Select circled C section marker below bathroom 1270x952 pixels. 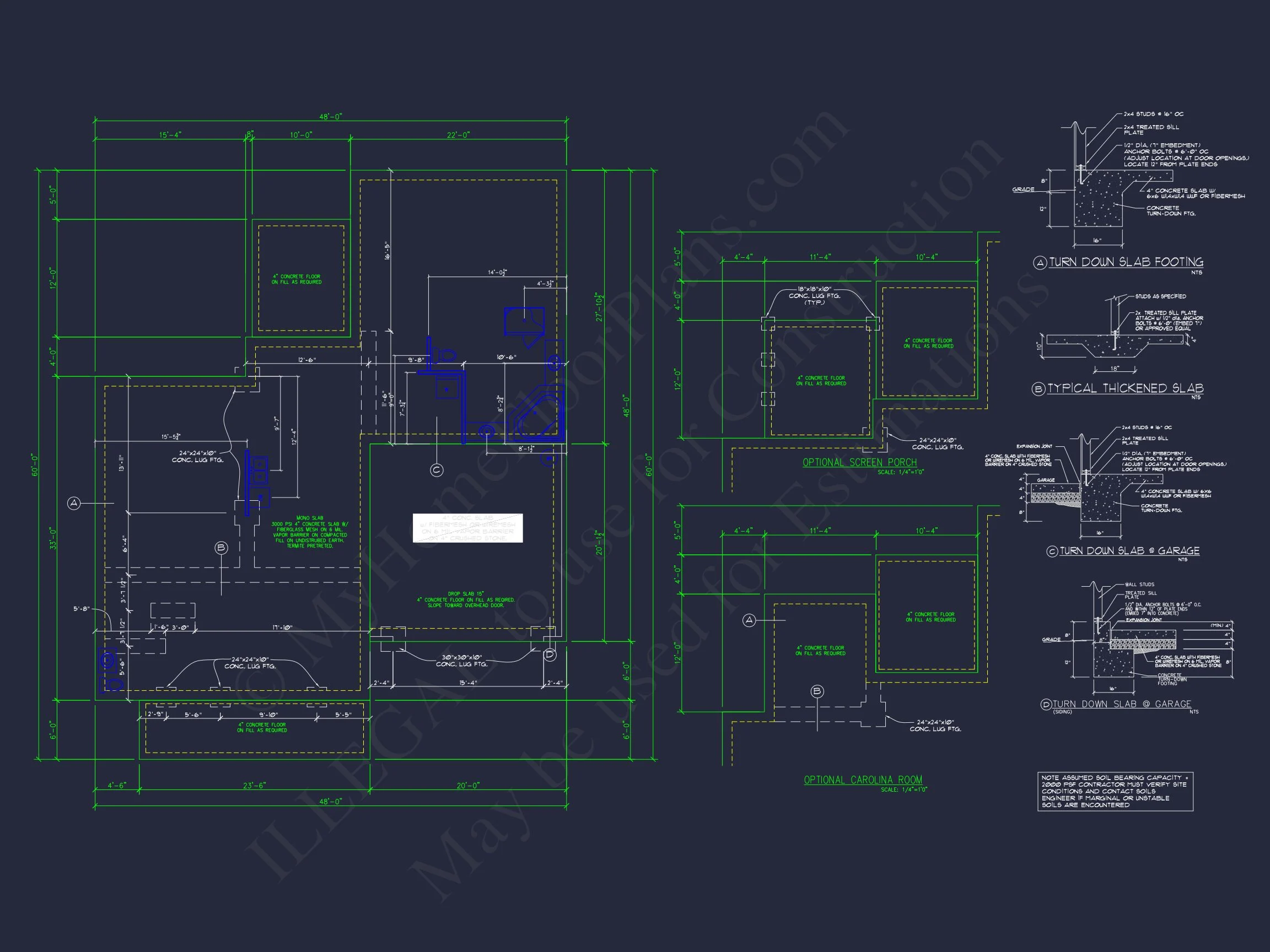pyautogui.click(x=437, y=470)
